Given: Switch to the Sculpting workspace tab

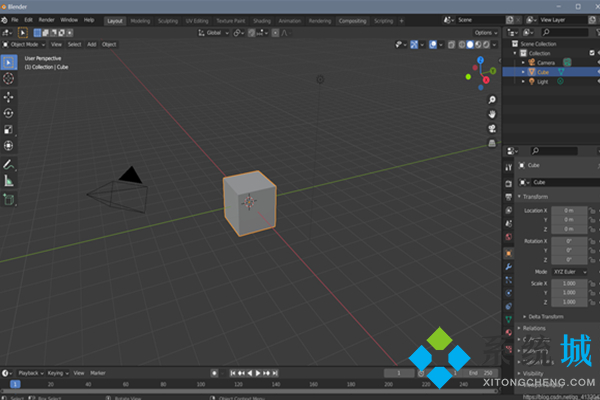Looking at the screenshot, I should coord(168,21).
